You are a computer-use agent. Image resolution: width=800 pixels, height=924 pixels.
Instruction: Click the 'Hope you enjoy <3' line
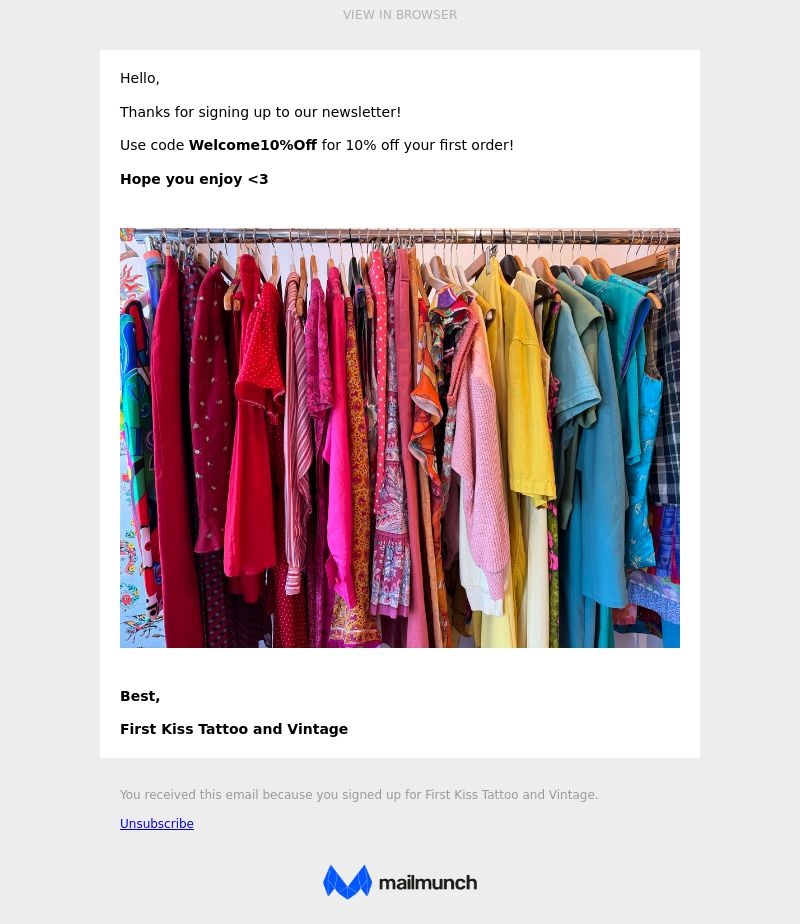194,179
